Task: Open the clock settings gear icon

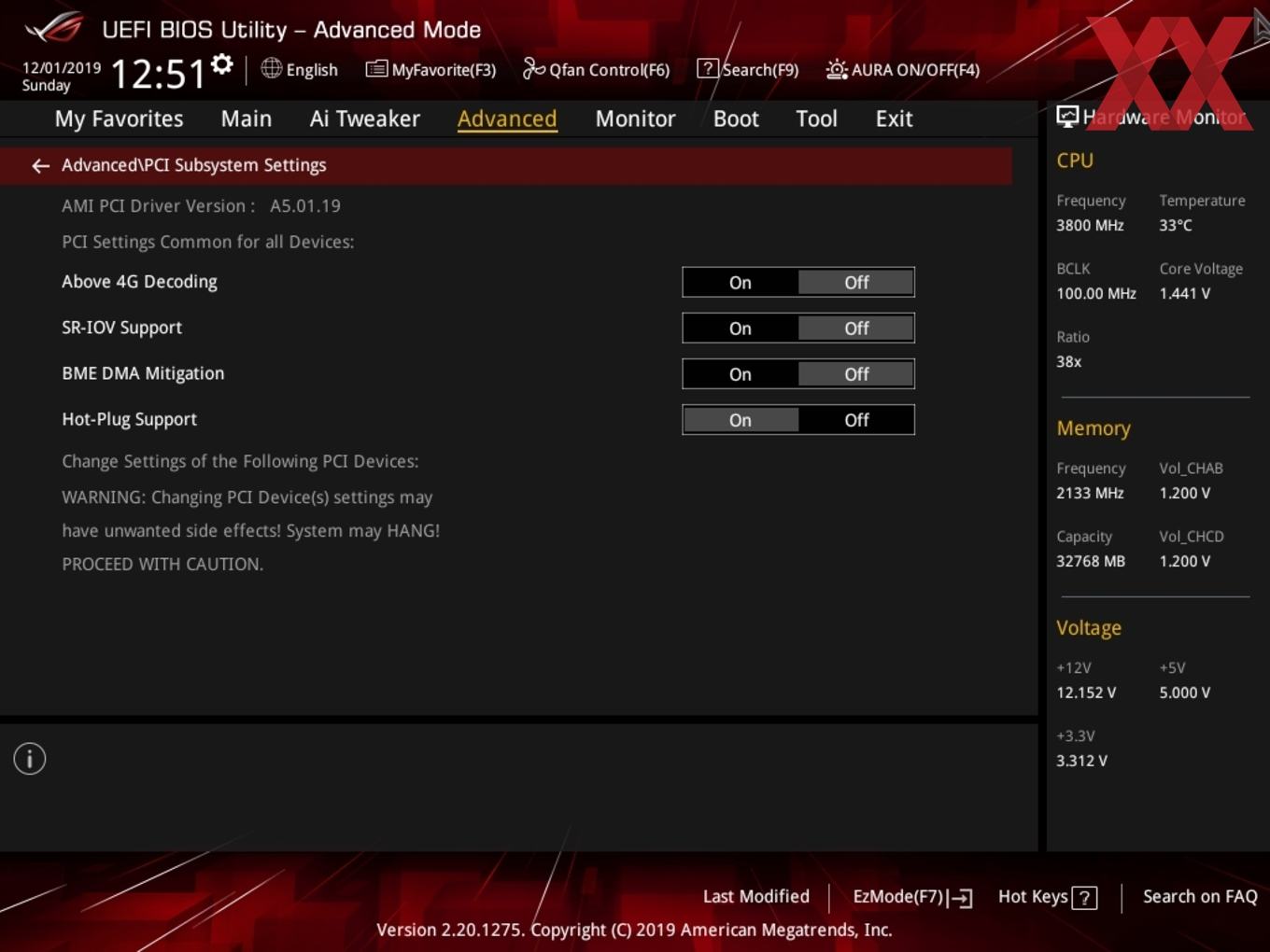Action: point(221,64)
